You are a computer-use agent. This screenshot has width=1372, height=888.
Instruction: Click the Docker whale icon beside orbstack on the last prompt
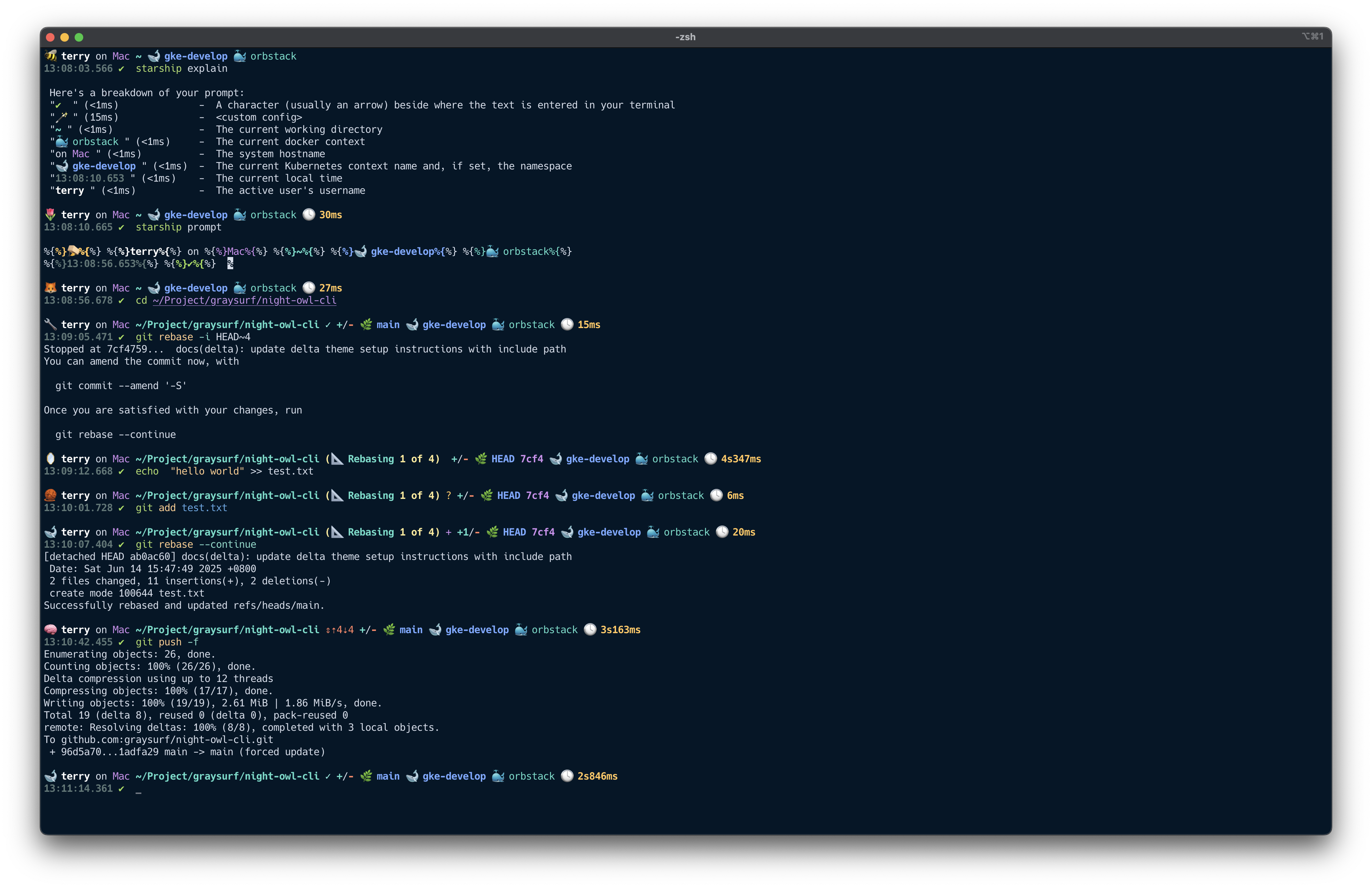(498, 776)
